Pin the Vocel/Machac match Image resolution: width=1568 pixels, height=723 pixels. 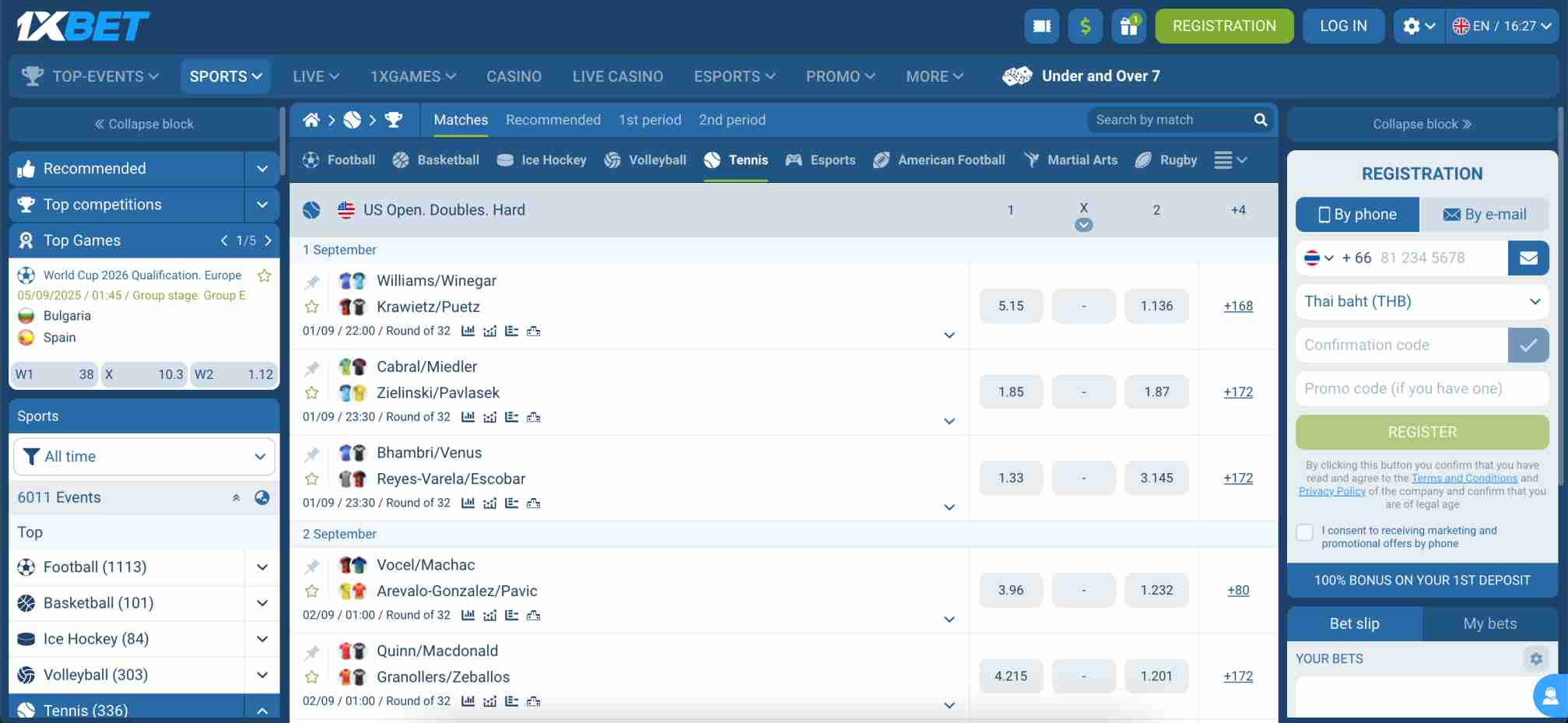pos(312,566)
